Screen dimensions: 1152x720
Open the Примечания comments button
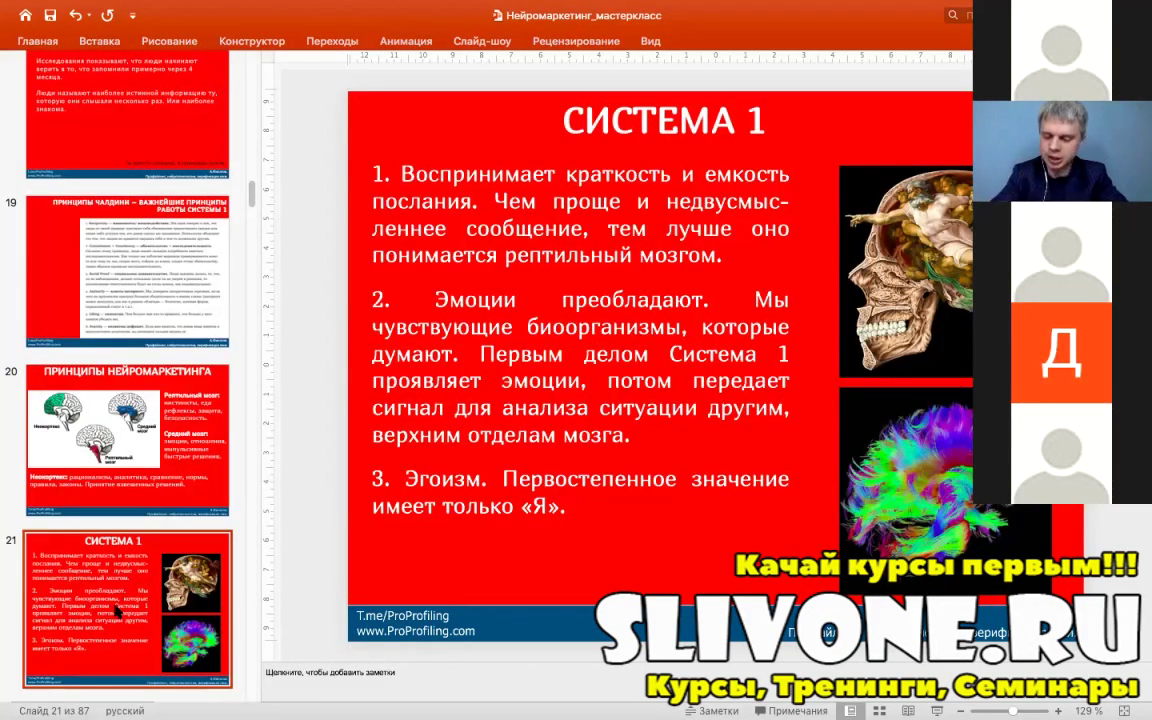pos(791,710)
